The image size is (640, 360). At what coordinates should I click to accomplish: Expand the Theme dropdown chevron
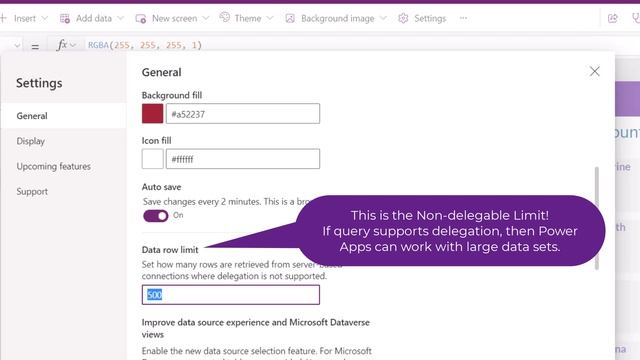point(270,18)
